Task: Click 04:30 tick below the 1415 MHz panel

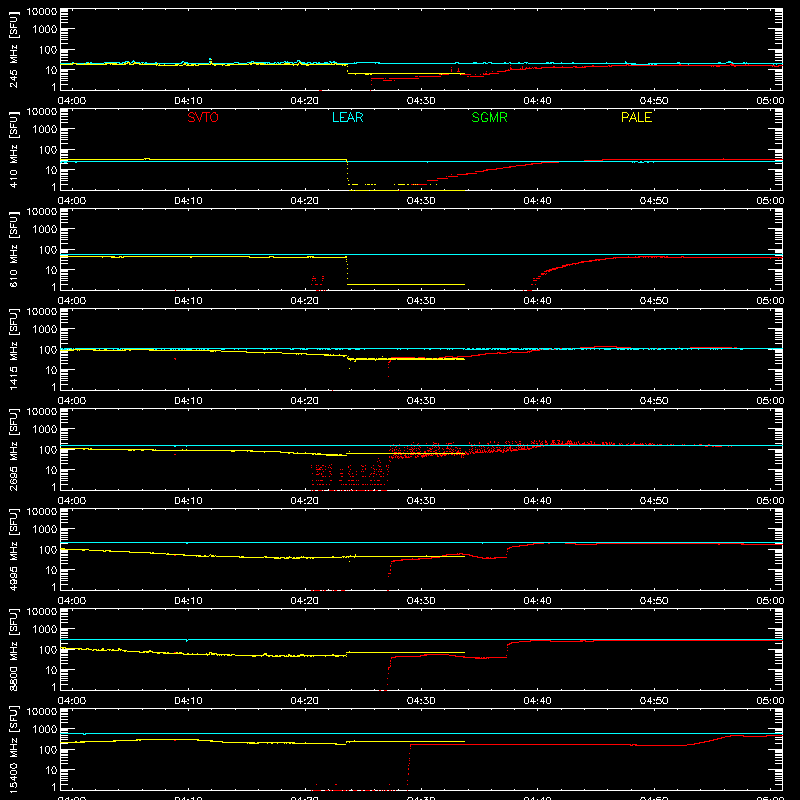Action: pyautogui.click(x=421, y=401)
